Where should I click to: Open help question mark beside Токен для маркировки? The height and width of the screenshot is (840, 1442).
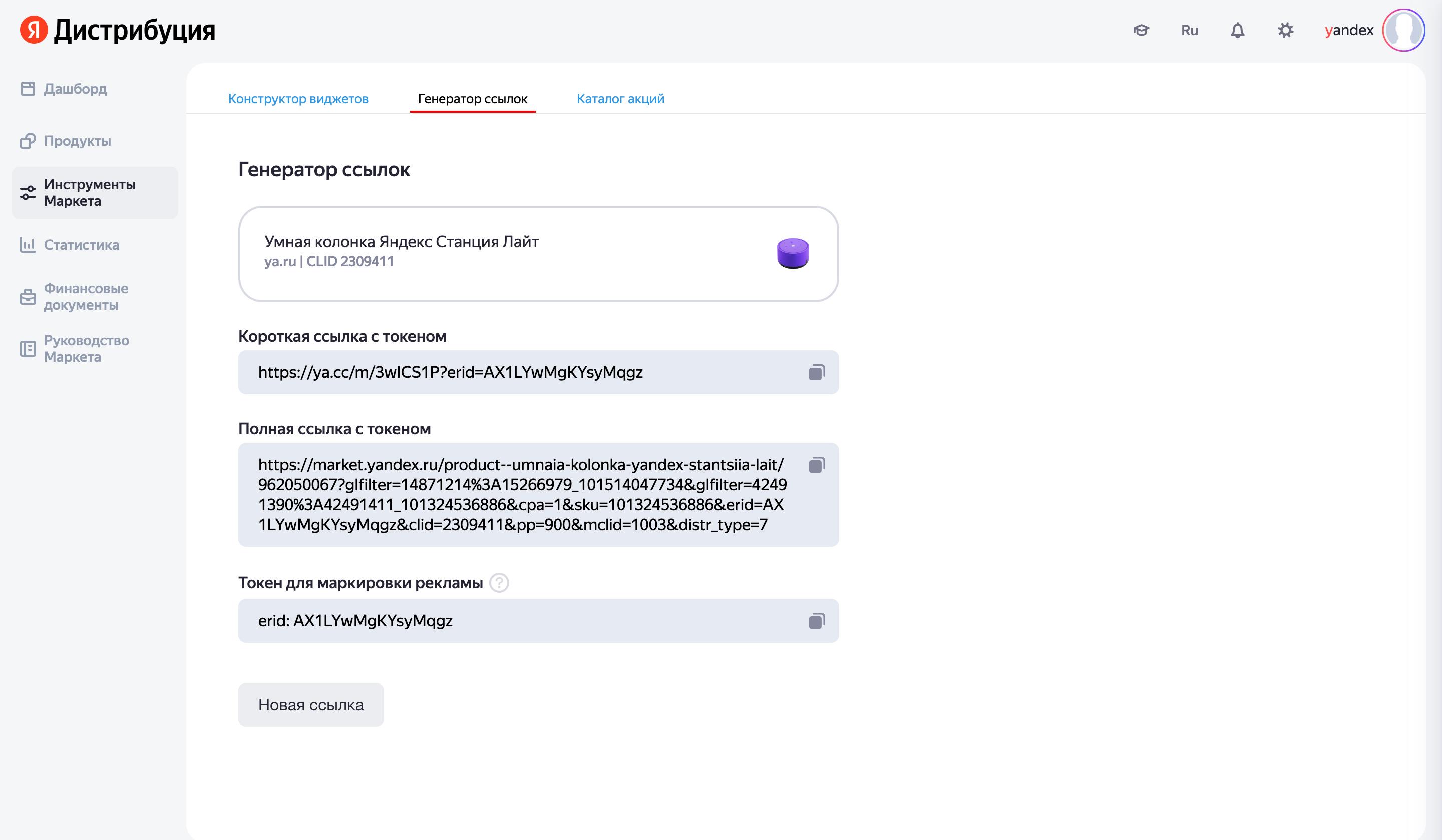coord(499,583)
